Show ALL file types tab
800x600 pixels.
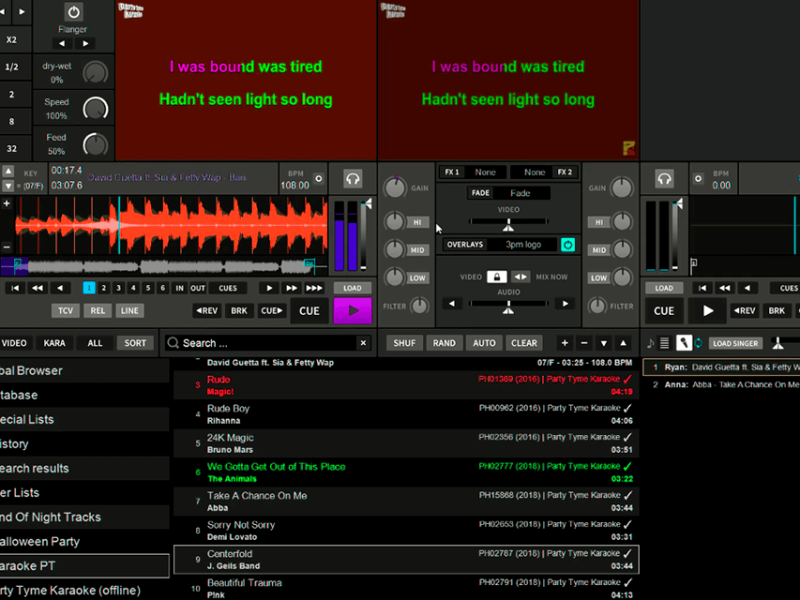[x=95, y=343]
